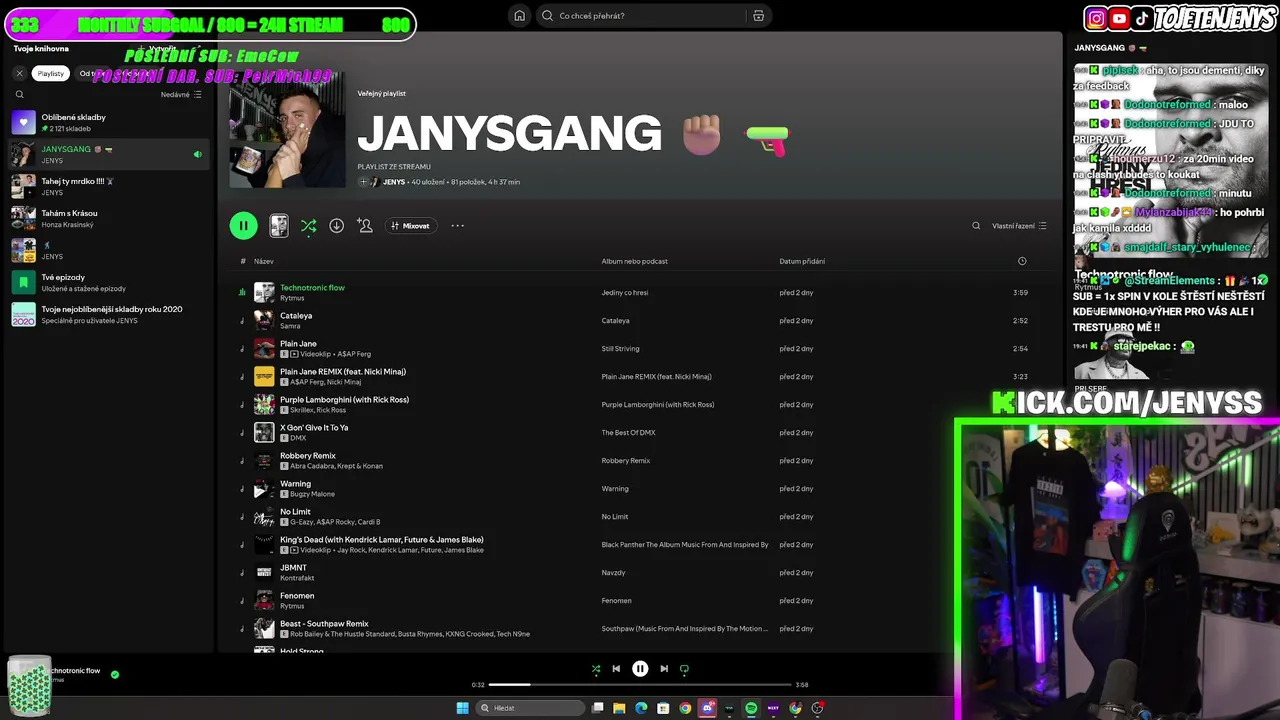Image resolution: width=1280 pixels, height=720 pixels.
Task: Open Tvoje nejoblíbenější skladby roku 2020
Action: pos(109,314)
